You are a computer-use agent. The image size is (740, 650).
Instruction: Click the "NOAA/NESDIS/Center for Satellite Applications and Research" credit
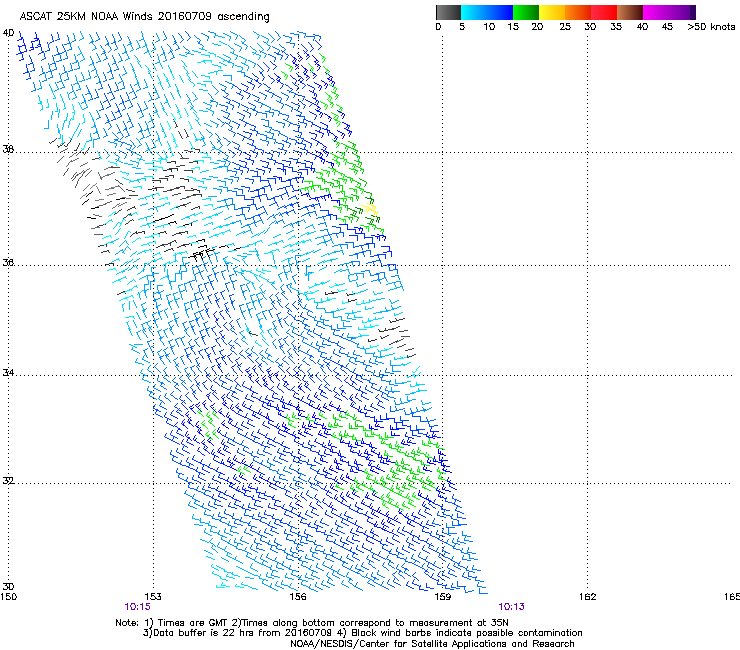pyautogui.click(x=432, y=644)
